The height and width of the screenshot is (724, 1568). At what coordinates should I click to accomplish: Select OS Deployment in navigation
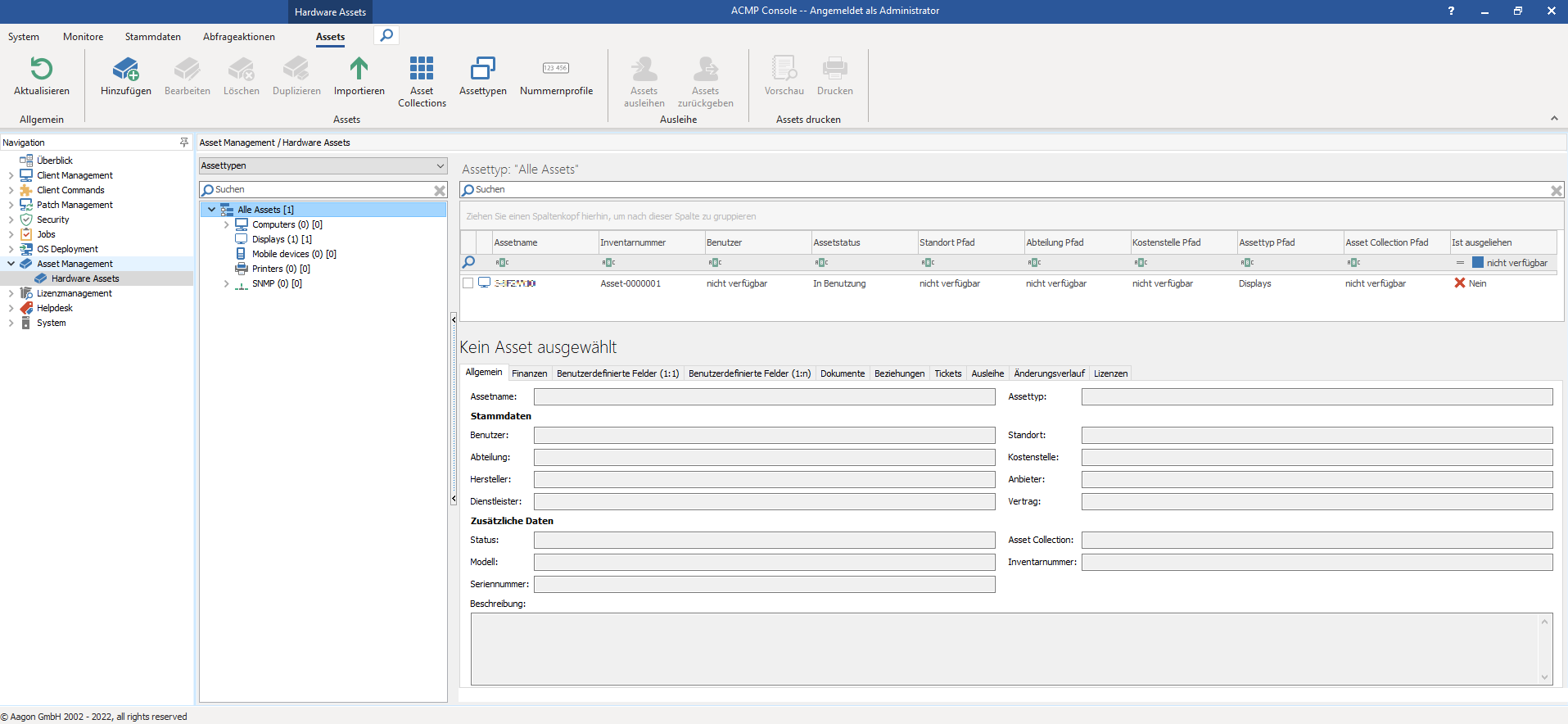pyautogui.click(x=67, y=249)
